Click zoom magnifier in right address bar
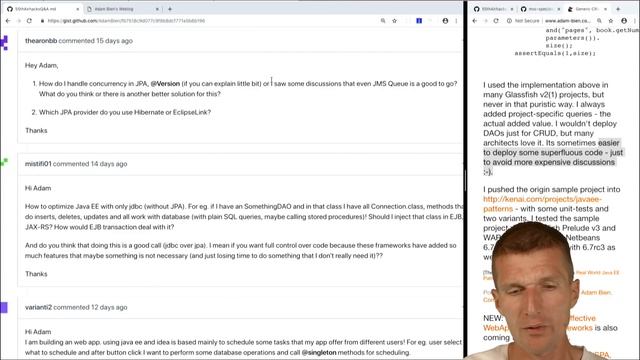Image resolution: width=640 pixels, height=360 pixels. click(599, 21)
